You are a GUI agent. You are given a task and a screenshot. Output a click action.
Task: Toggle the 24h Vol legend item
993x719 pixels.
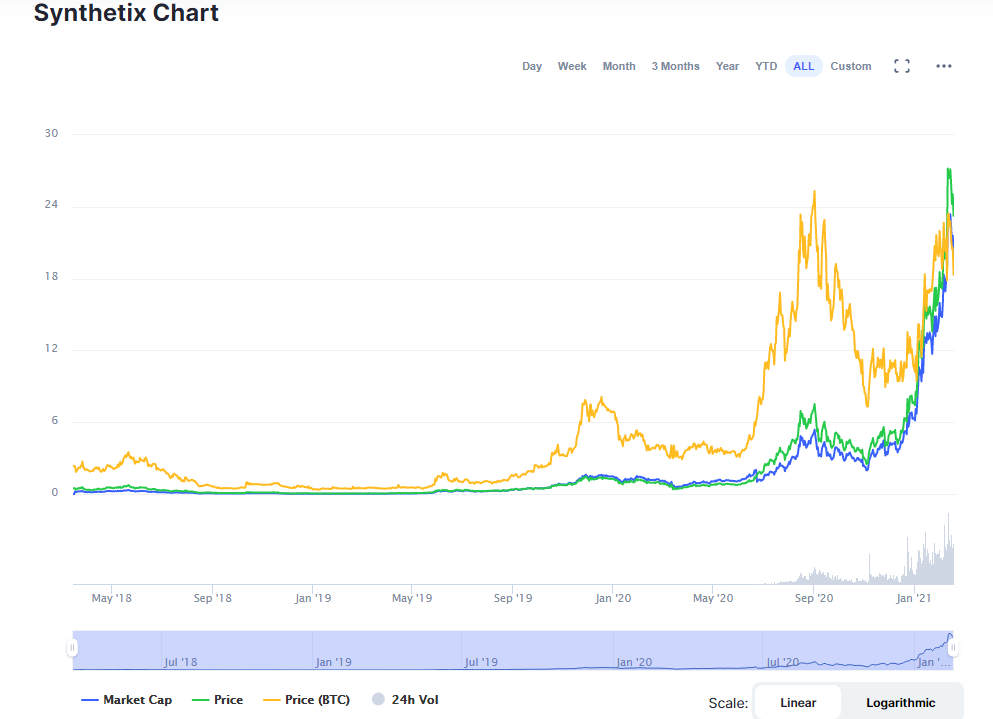coord(405,700)
